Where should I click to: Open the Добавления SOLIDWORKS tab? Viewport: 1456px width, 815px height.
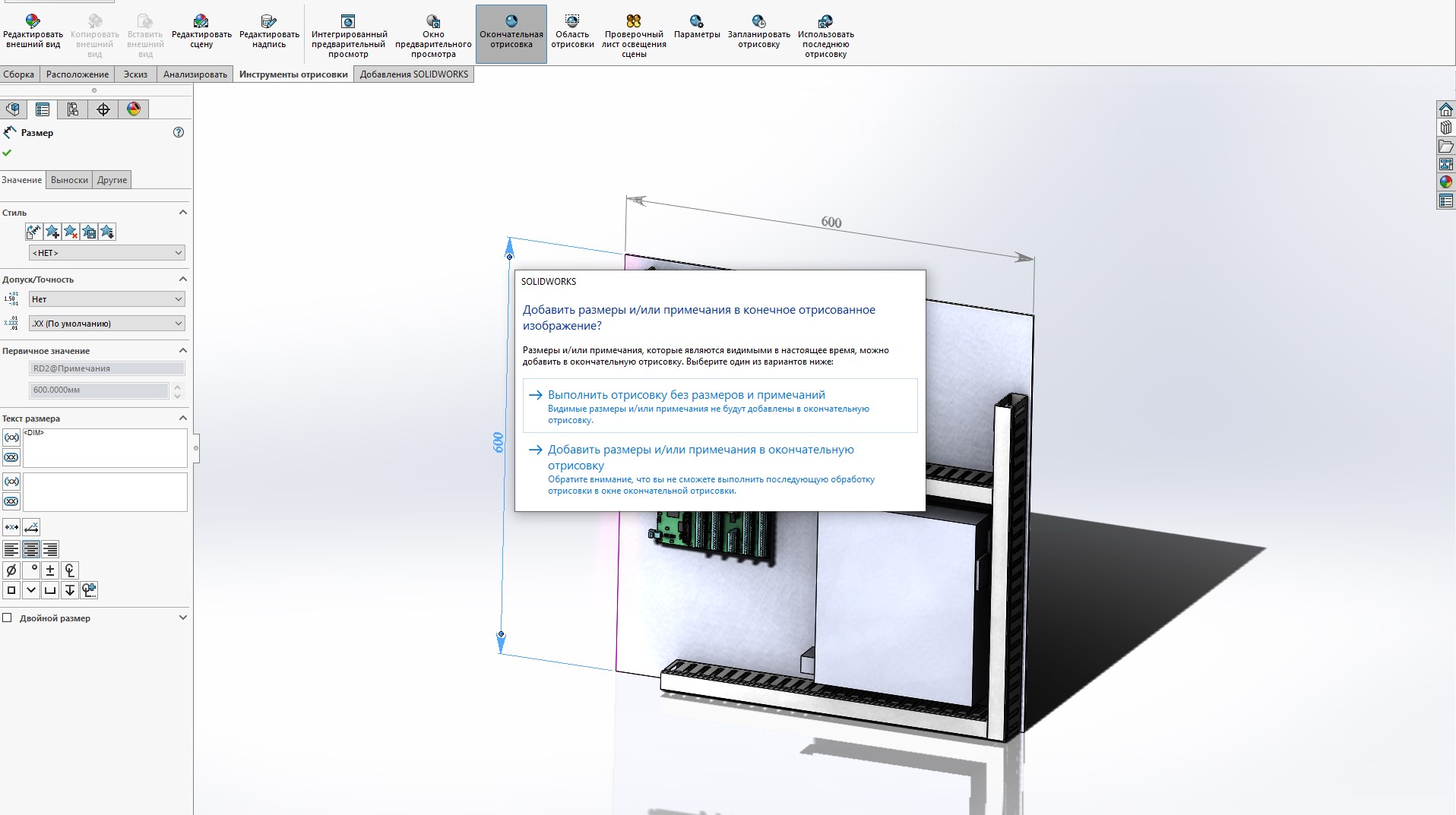[414, 74]
